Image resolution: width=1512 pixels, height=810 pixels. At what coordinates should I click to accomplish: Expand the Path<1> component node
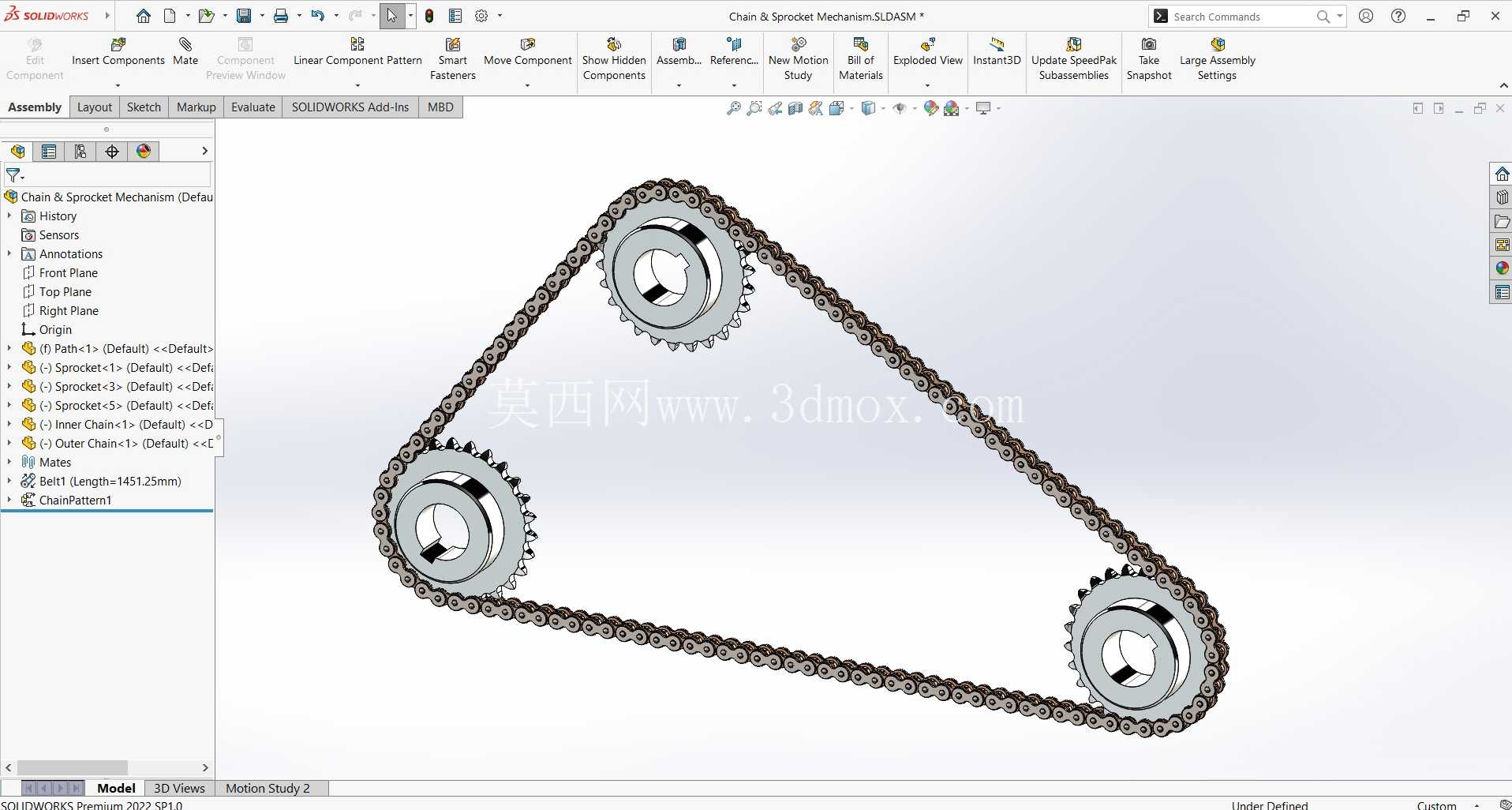9,348
